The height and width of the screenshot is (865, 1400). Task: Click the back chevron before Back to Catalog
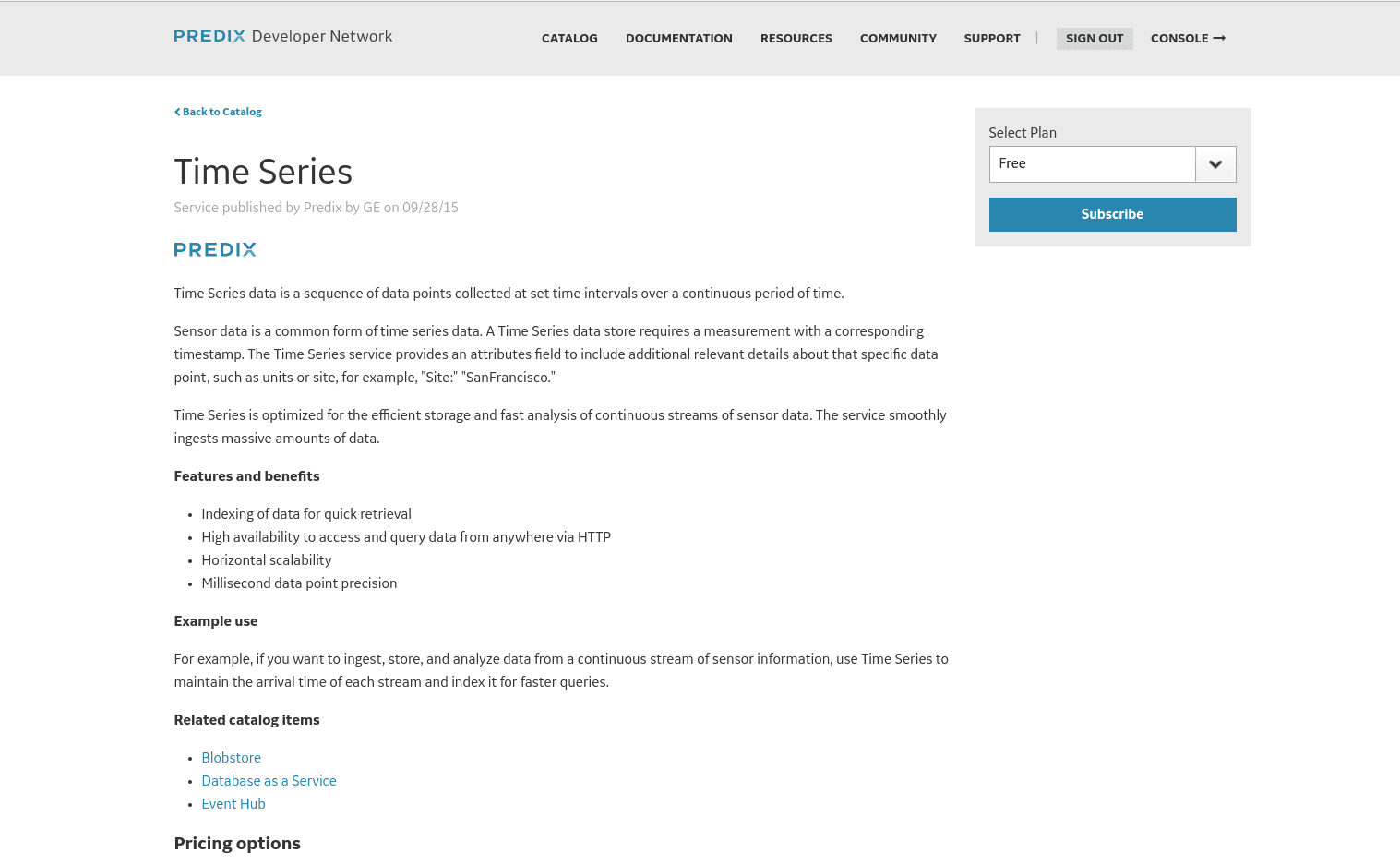click(x=177, y=112)
